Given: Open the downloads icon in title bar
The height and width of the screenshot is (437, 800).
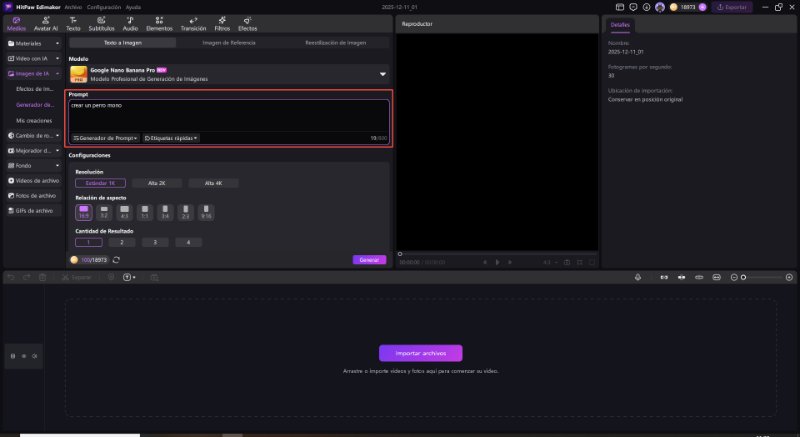Looking at the screenshot, I should pyautogui.click(x=646, y=7).
